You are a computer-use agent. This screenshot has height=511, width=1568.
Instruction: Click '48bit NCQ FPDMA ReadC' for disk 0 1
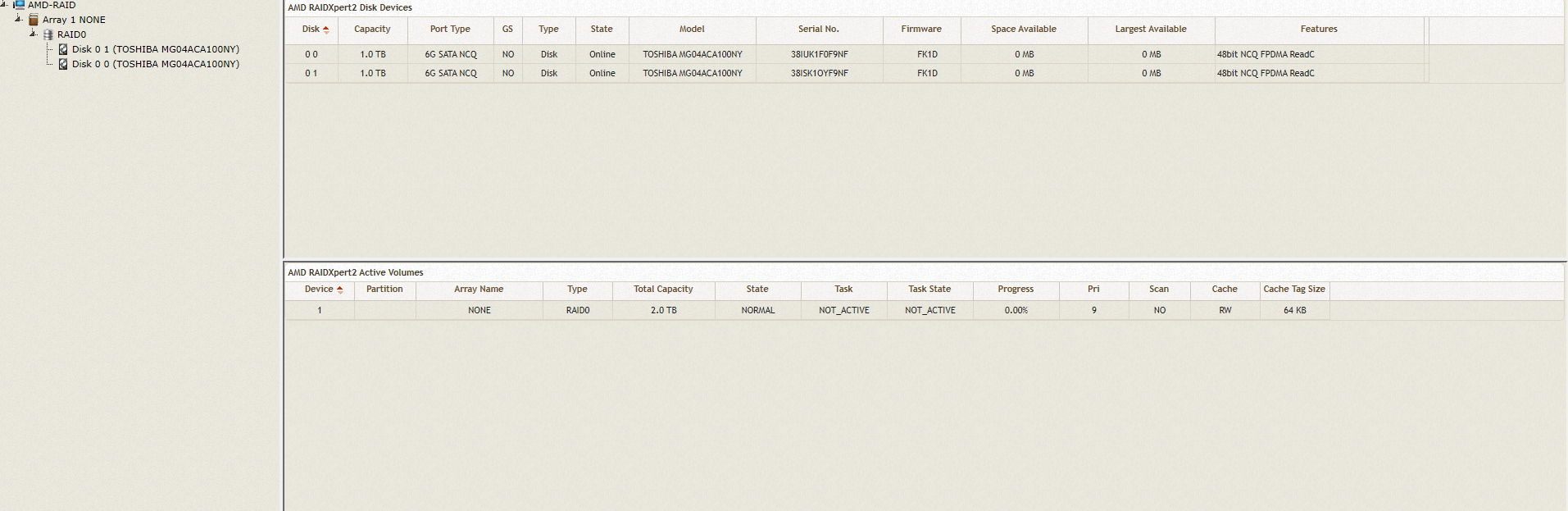(x=1266, y=73)
